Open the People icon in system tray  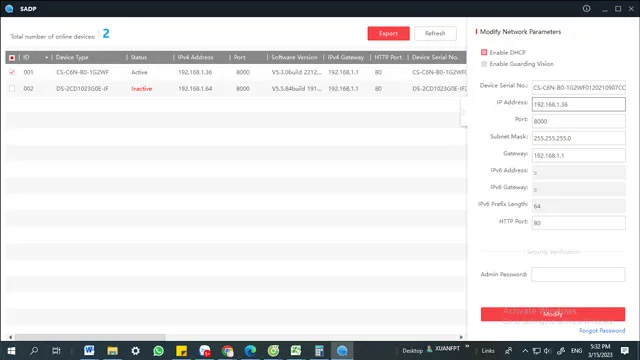click(x=509, y=351)
